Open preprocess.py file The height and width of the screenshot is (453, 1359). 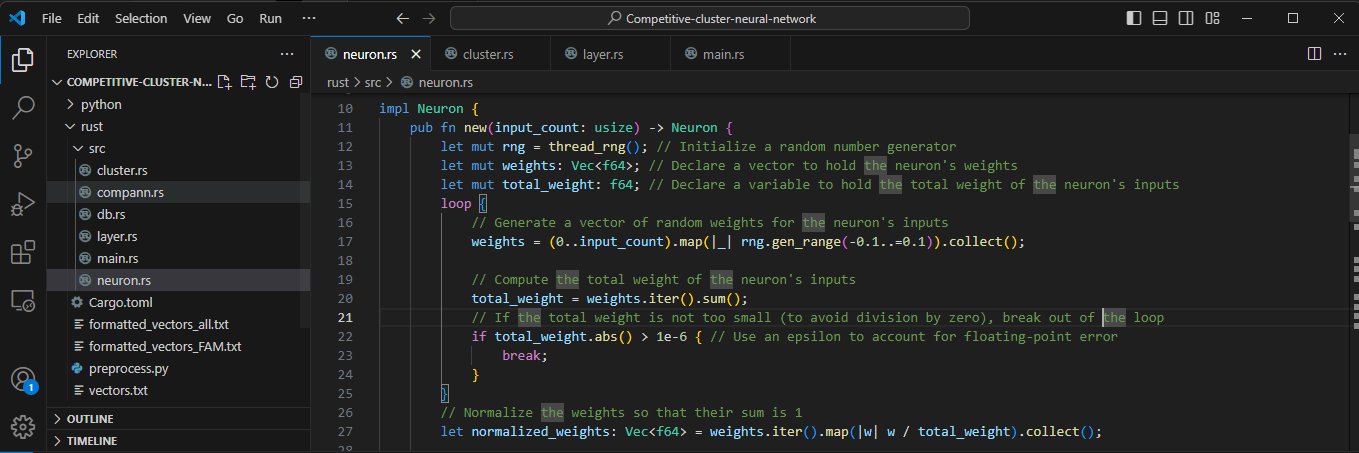tap(179, 369)
